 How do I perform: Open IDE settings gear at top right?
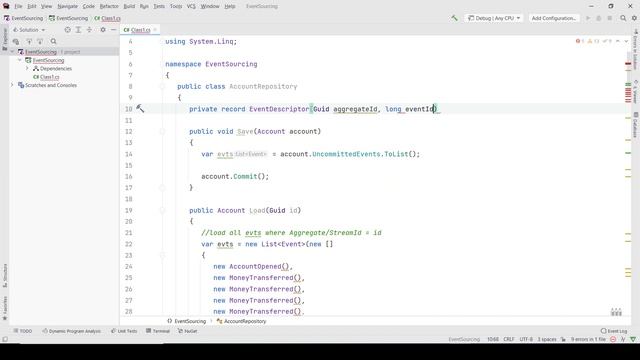pos(634,18)
